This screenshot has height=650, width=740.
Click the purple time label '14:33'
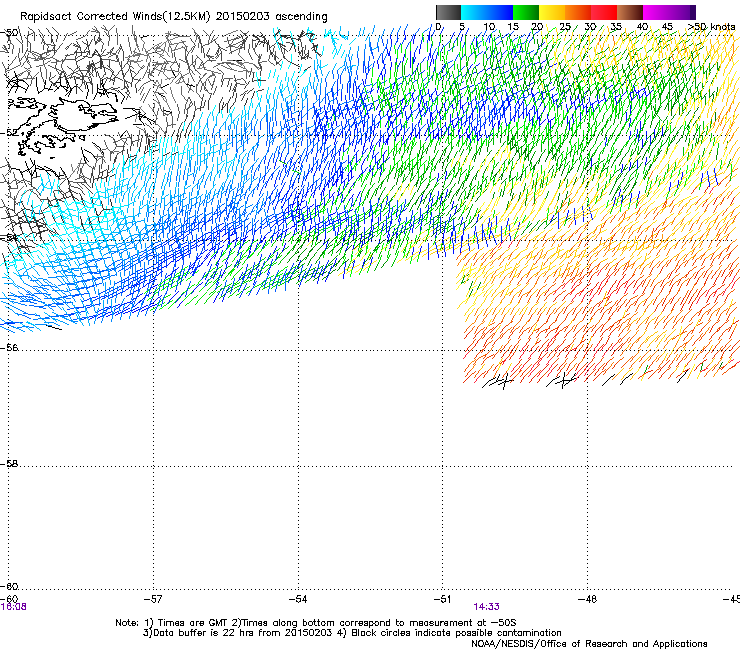[487, 607]
